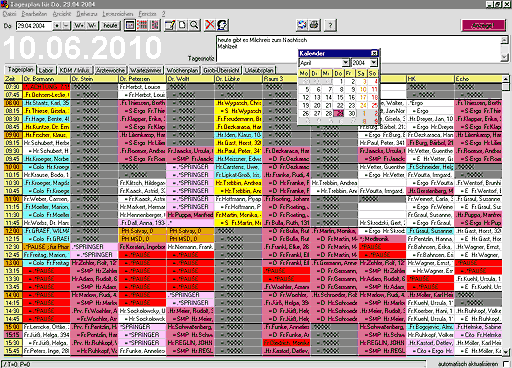
Task: Click into the Tagesnotiz text area
Action: (x=358, y=49)
